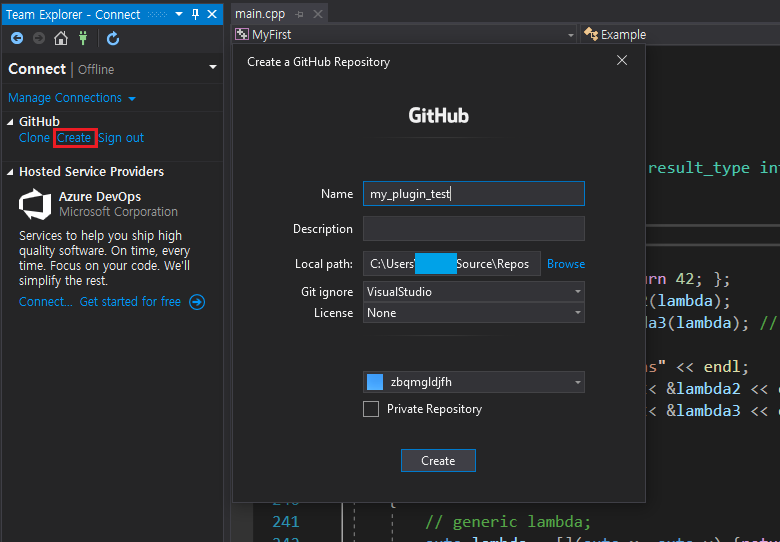Open the Manage Connections dropdown
The image size is (780, 542).
pos(72,98)
